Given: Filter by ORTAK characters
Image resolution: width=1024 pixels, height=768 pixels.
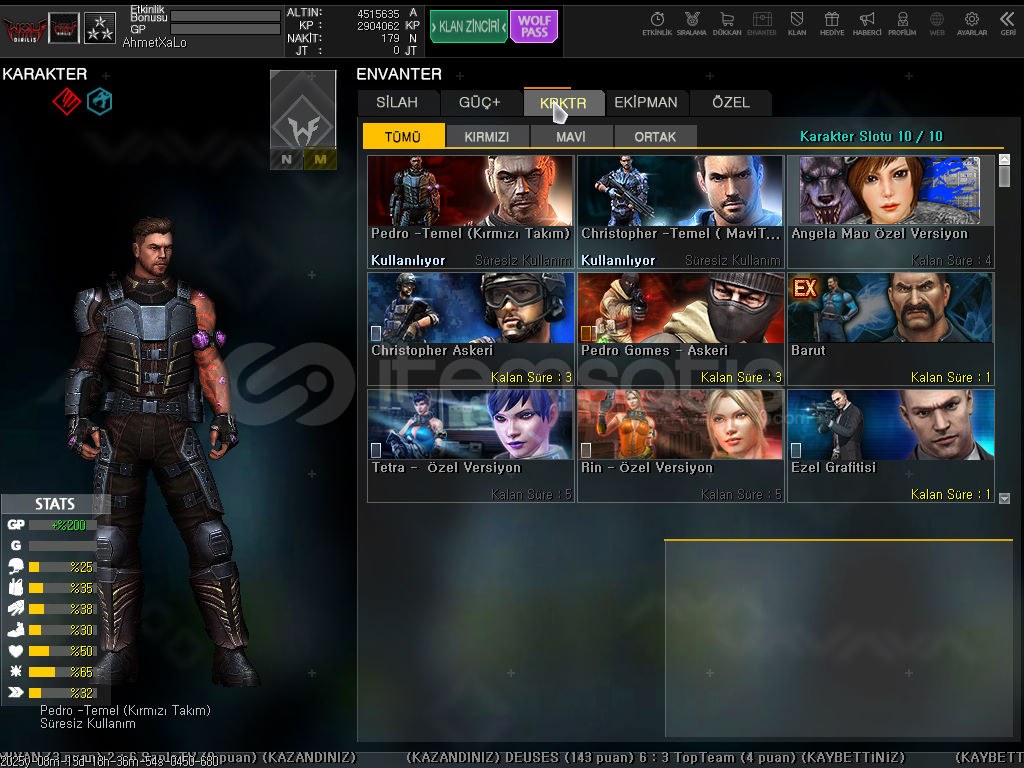Looking at the screenshot, I should (x=655, y=136).
